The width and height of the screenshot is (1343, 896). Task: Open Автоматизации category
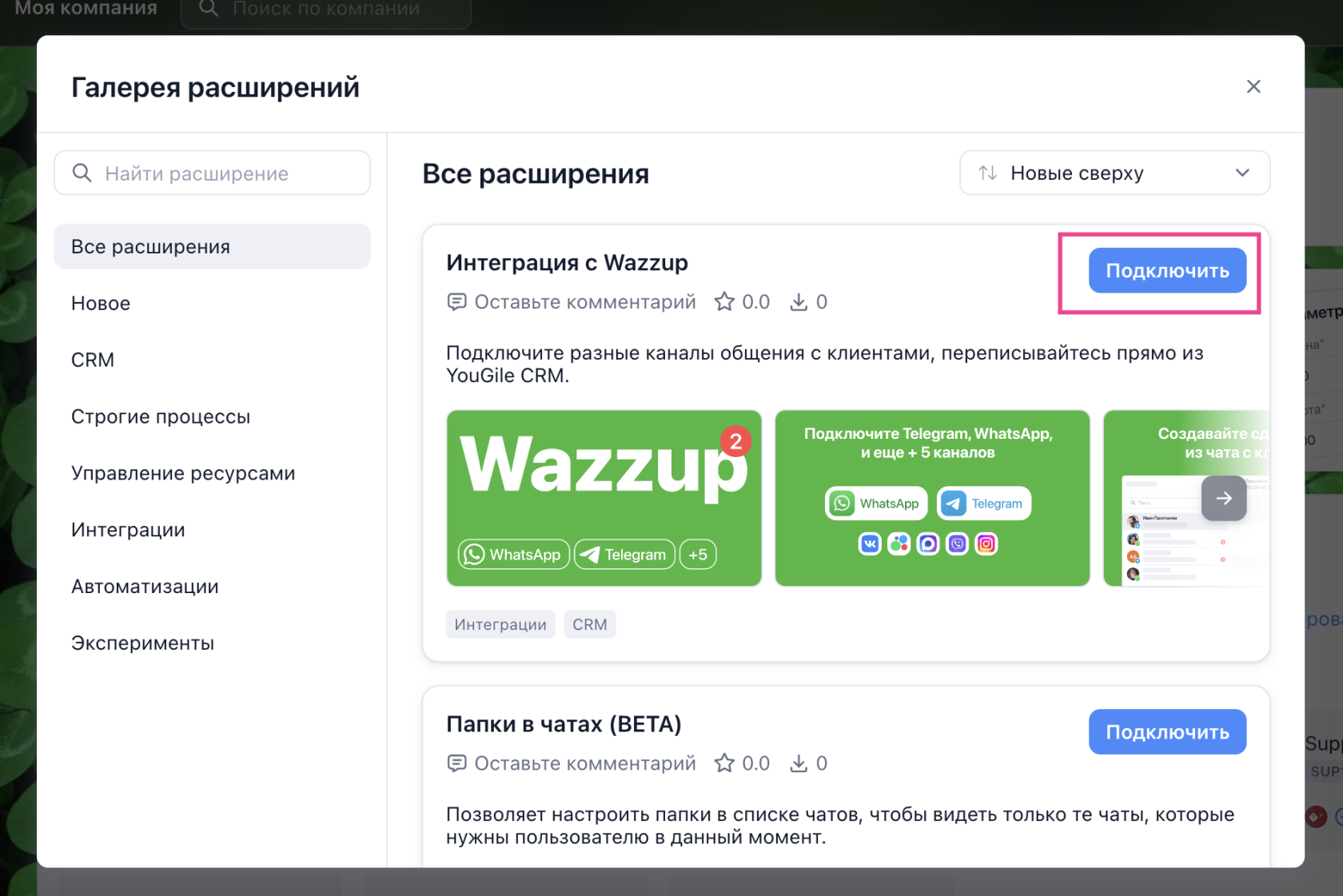pos(145,587)
